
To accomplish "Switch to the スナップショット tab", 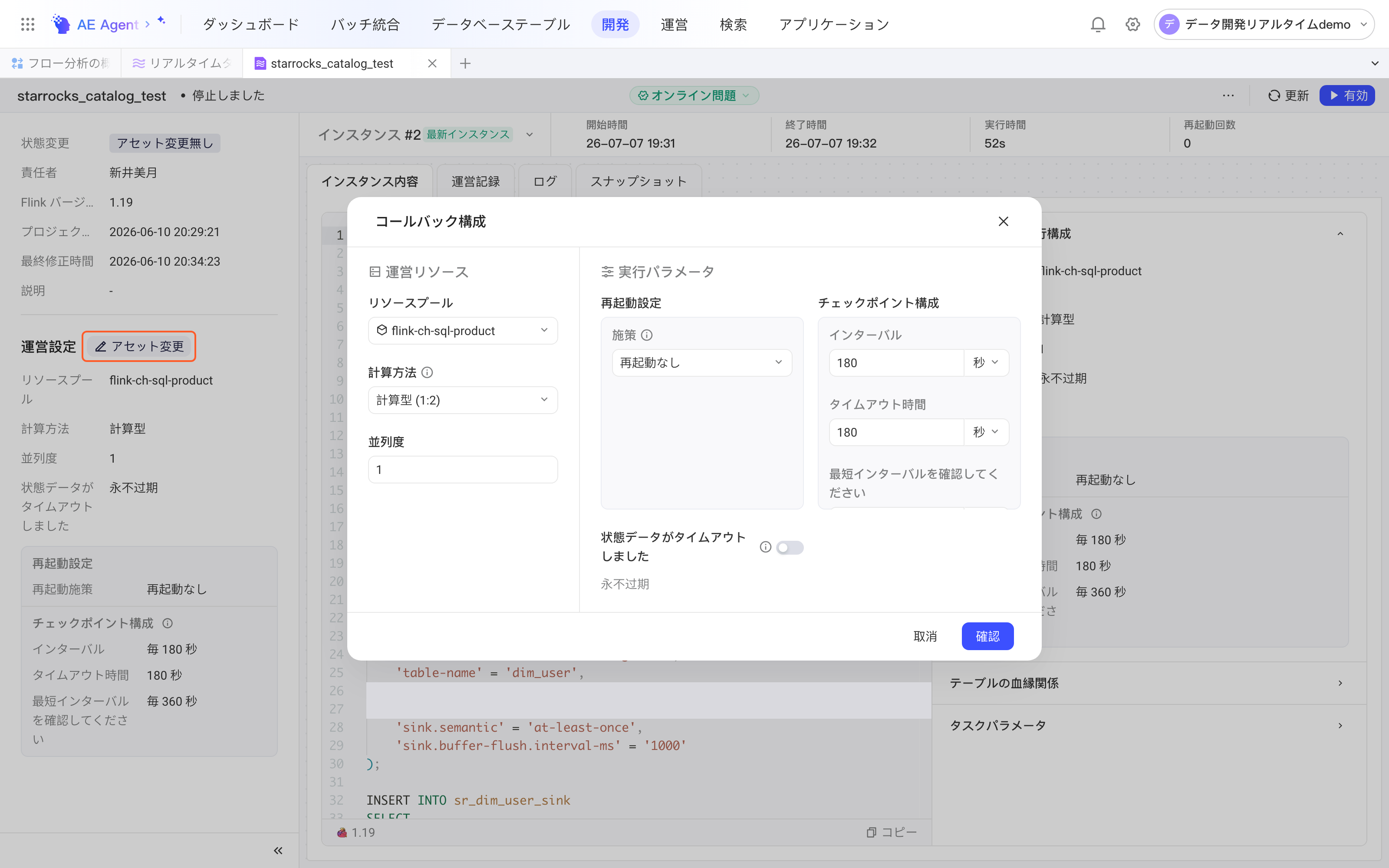I will [x=638, y=181].
